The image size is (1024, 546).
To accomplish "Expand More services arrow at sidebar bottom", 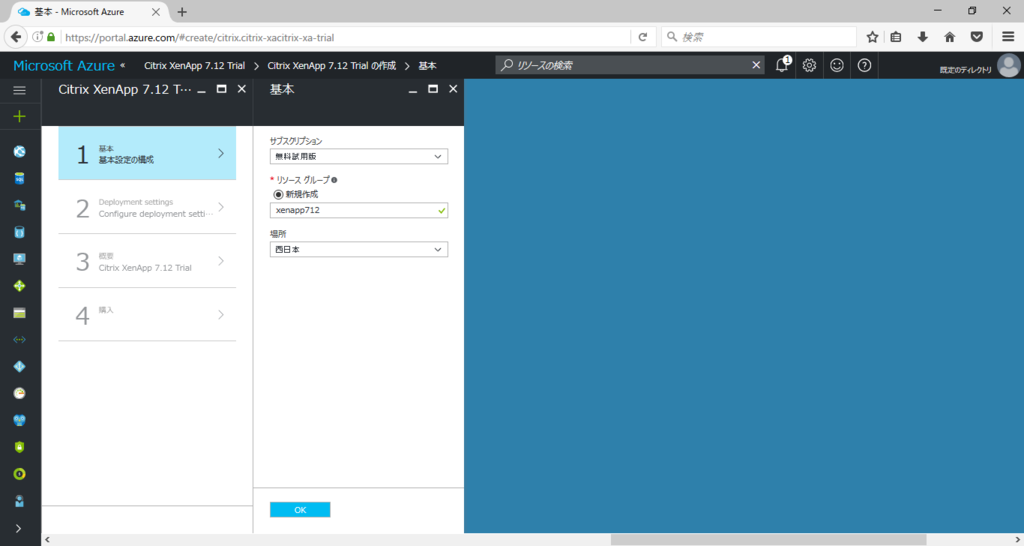I will 18,528.
